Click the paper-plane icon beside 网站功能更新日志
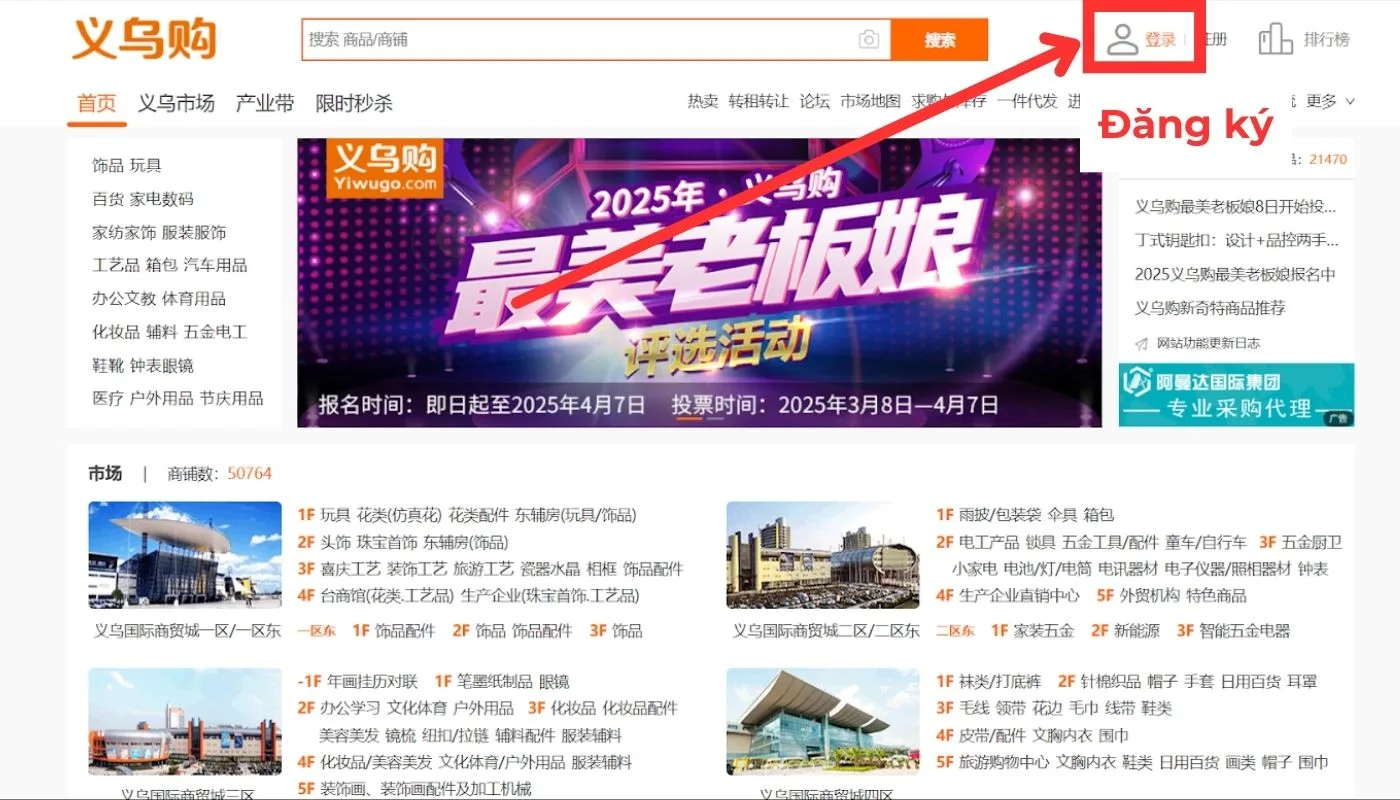Image resolution: width=1400 pixels, height=800 pixels. (1141, 343)
